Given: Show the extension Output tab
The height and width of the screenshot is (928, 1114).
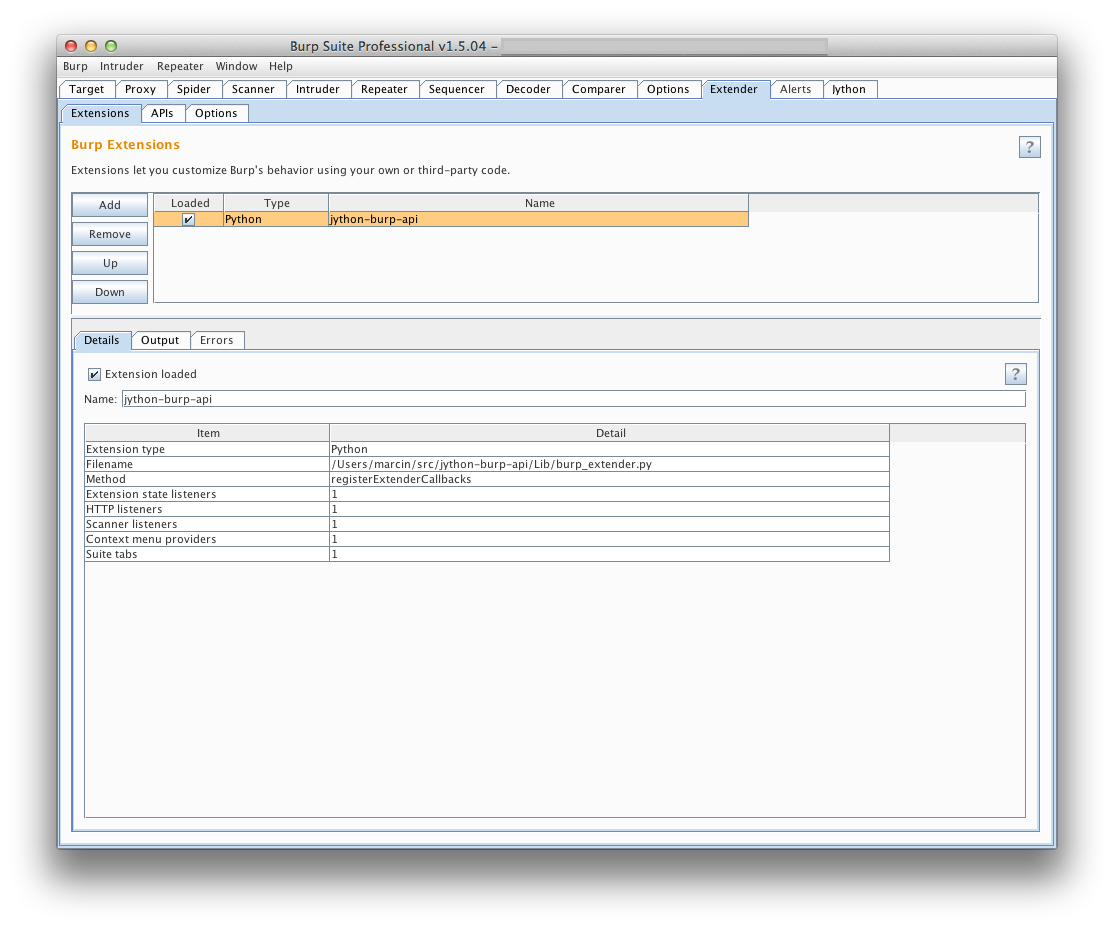Looking at the screenshot, I should click(160, 340).
